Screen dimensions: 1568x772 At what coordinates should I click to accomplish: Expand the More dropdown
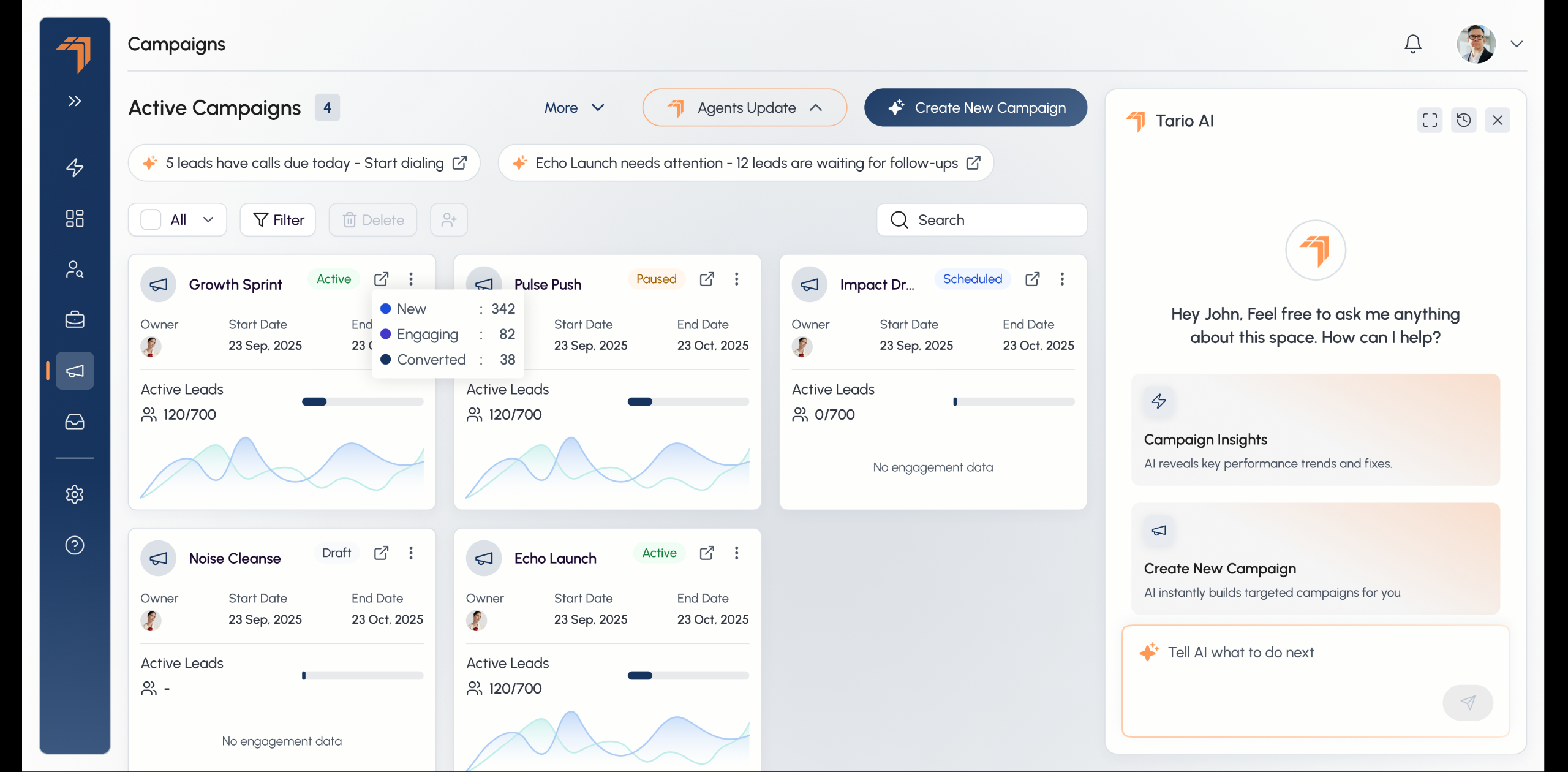pos(574,108)
